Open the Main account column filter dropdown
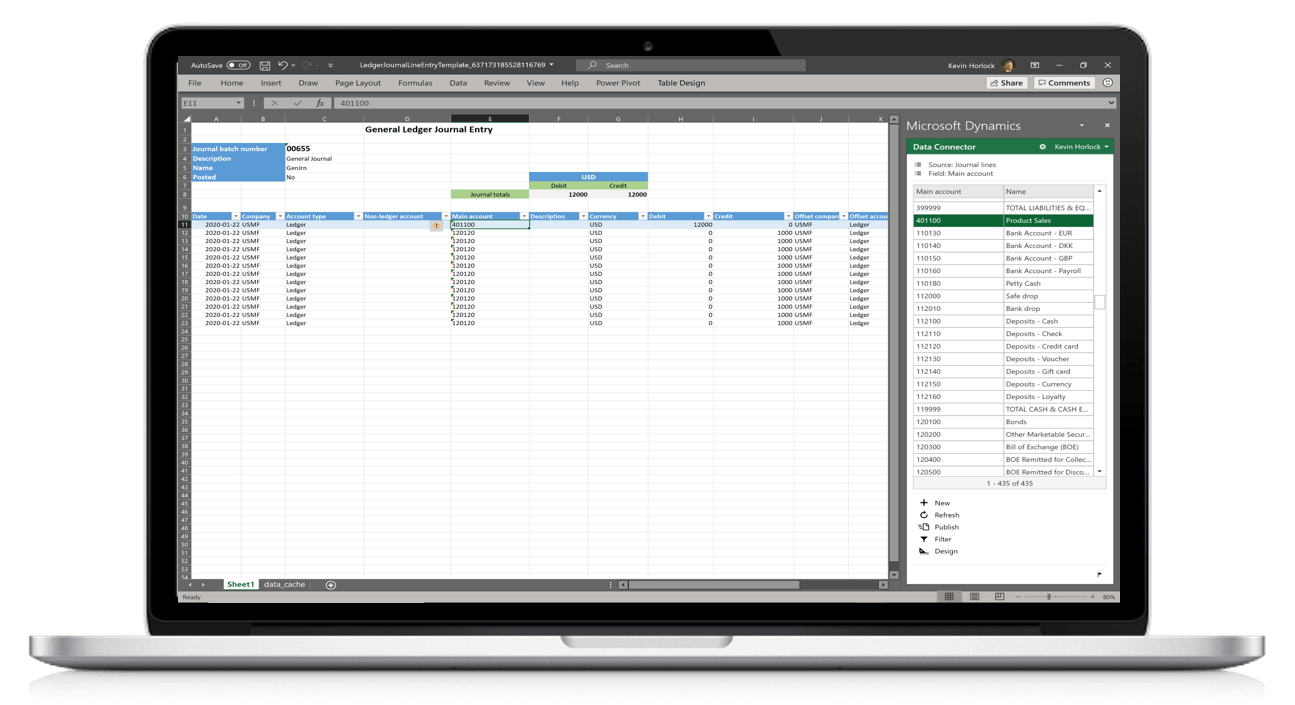This screenshot has width=1295, height=705. click(x=524, y=216)
